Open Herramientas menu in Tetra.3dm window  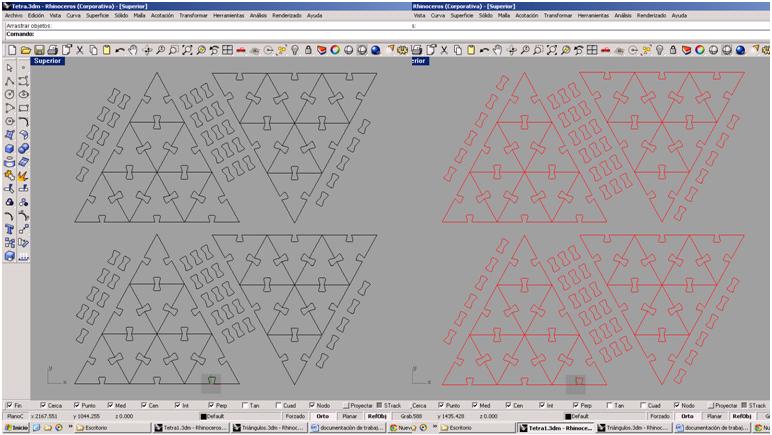pos(228,16)
